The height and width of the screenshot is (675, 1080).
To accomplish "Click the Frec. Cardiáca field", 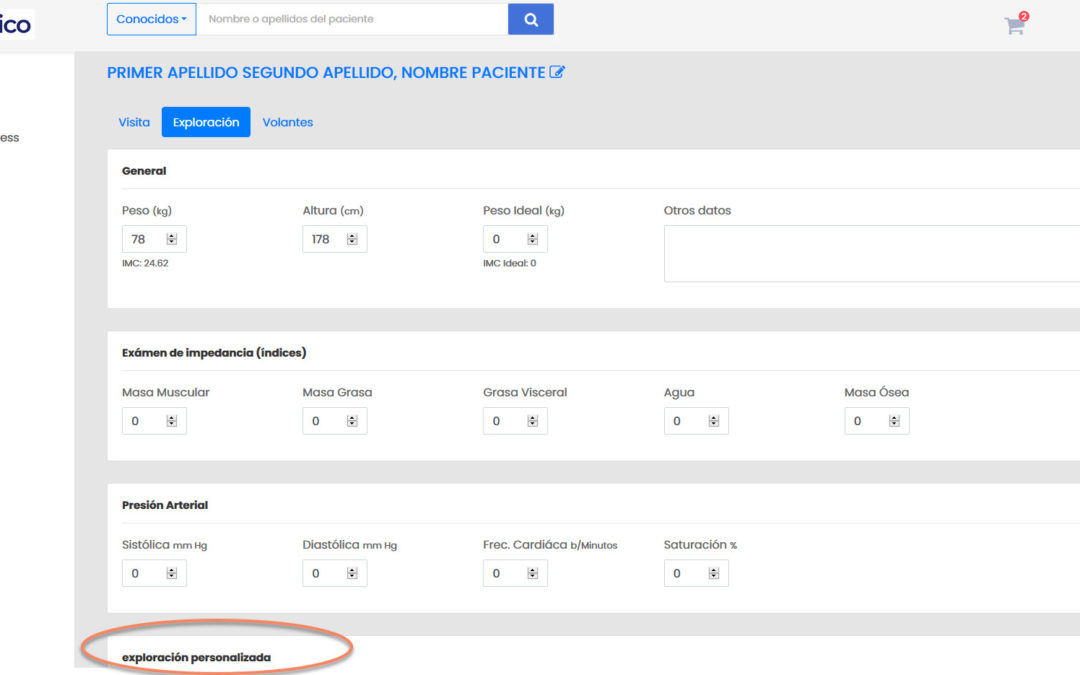I will (x=515, y=573).
